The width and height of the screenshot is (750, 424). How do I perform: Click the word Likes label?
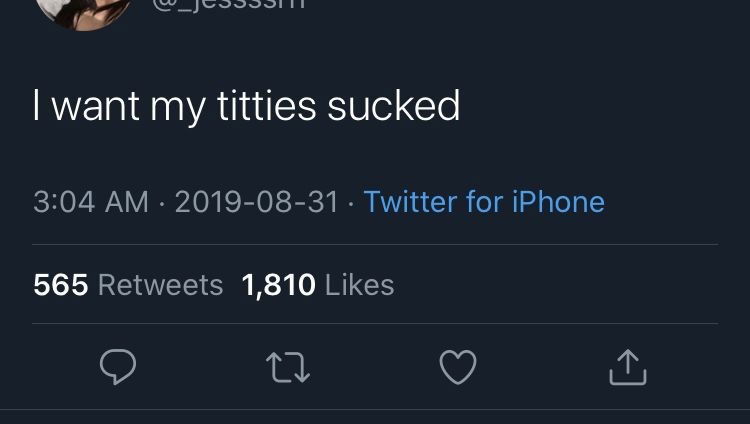pos(360,285)
